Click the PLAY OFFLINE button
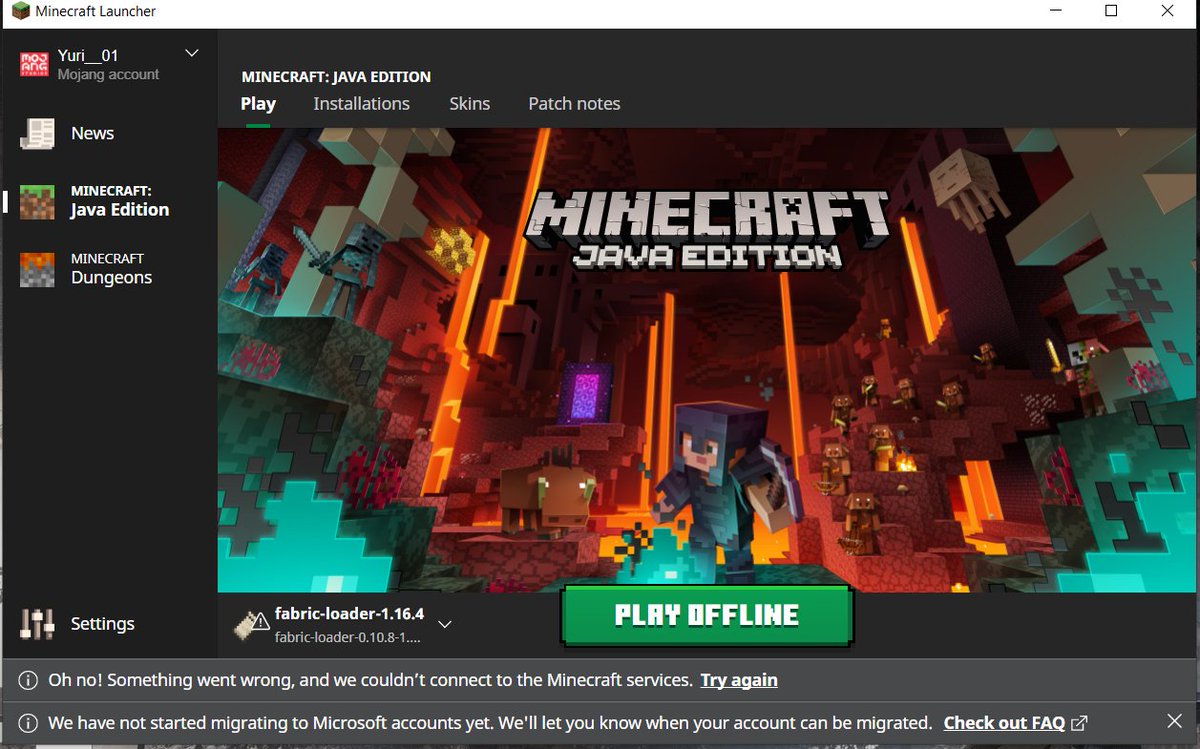Viewport: 1200px width, 749px height. coord(707,615)
